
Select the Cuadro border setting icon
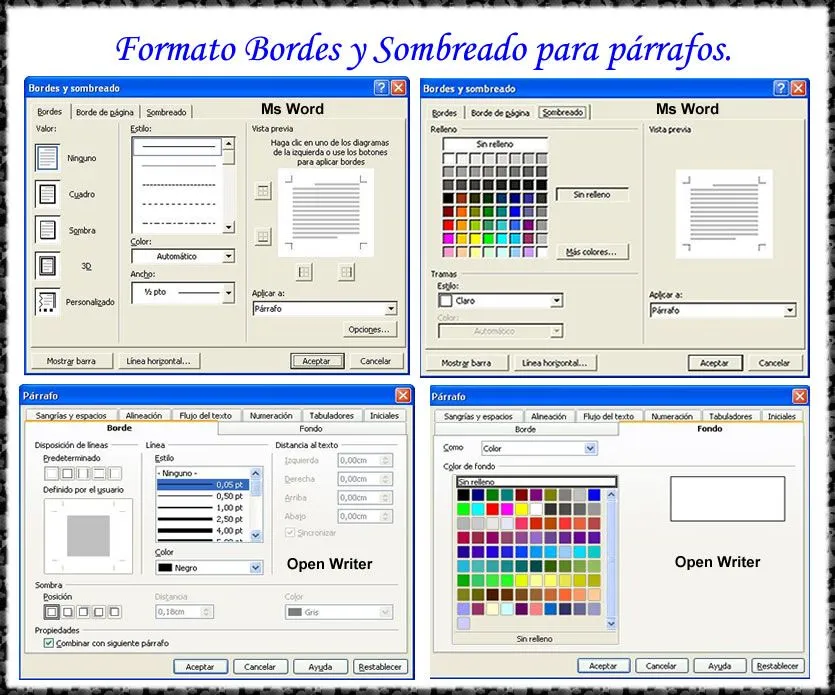coord(47,194)
